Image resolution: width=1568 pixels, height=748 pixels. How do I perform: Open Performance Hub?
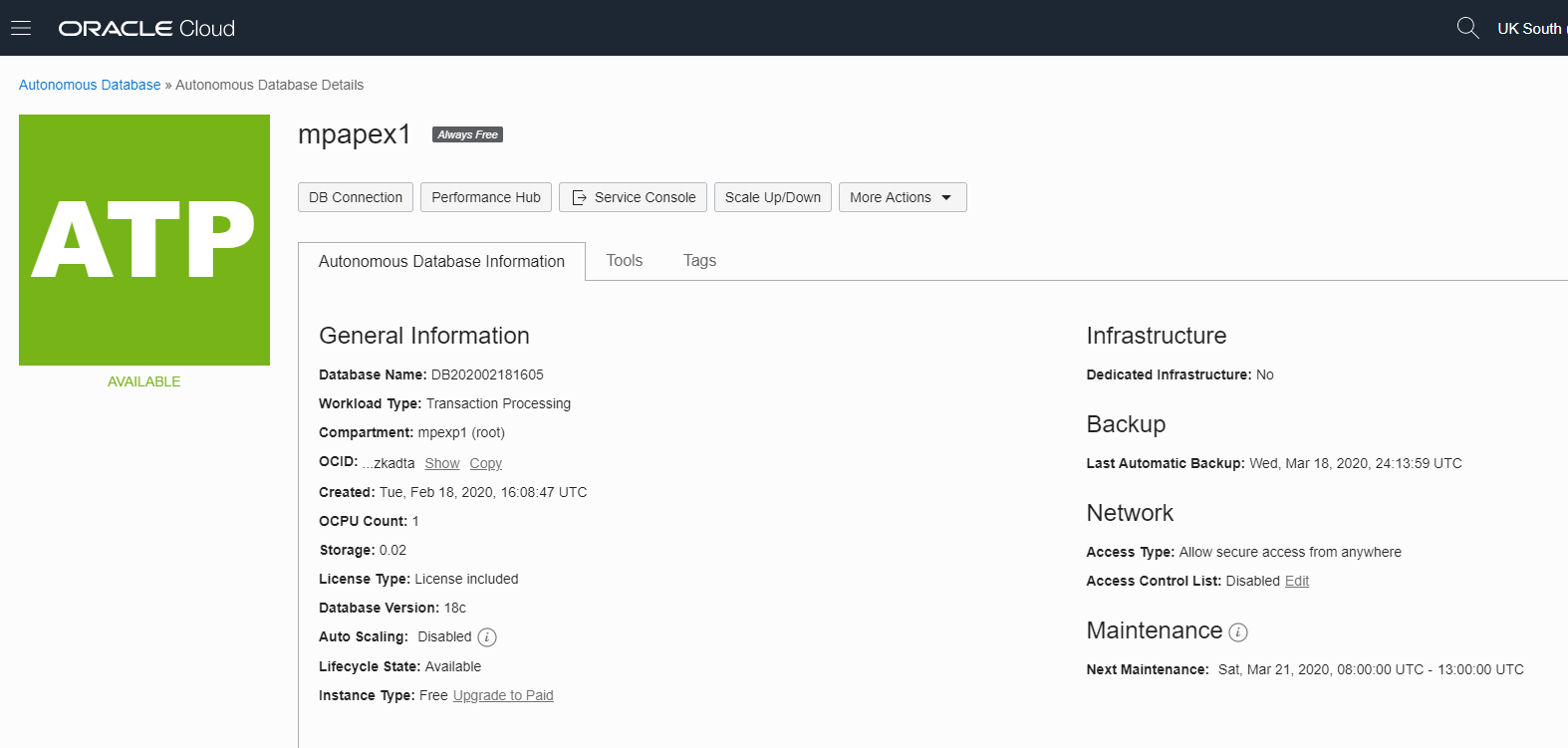click(486, 197)
